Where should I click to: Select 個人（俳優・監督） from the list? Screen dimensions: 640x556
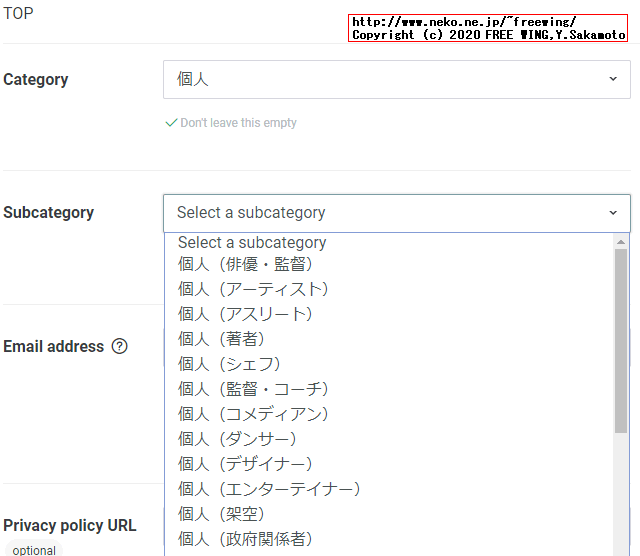(389, 264)
